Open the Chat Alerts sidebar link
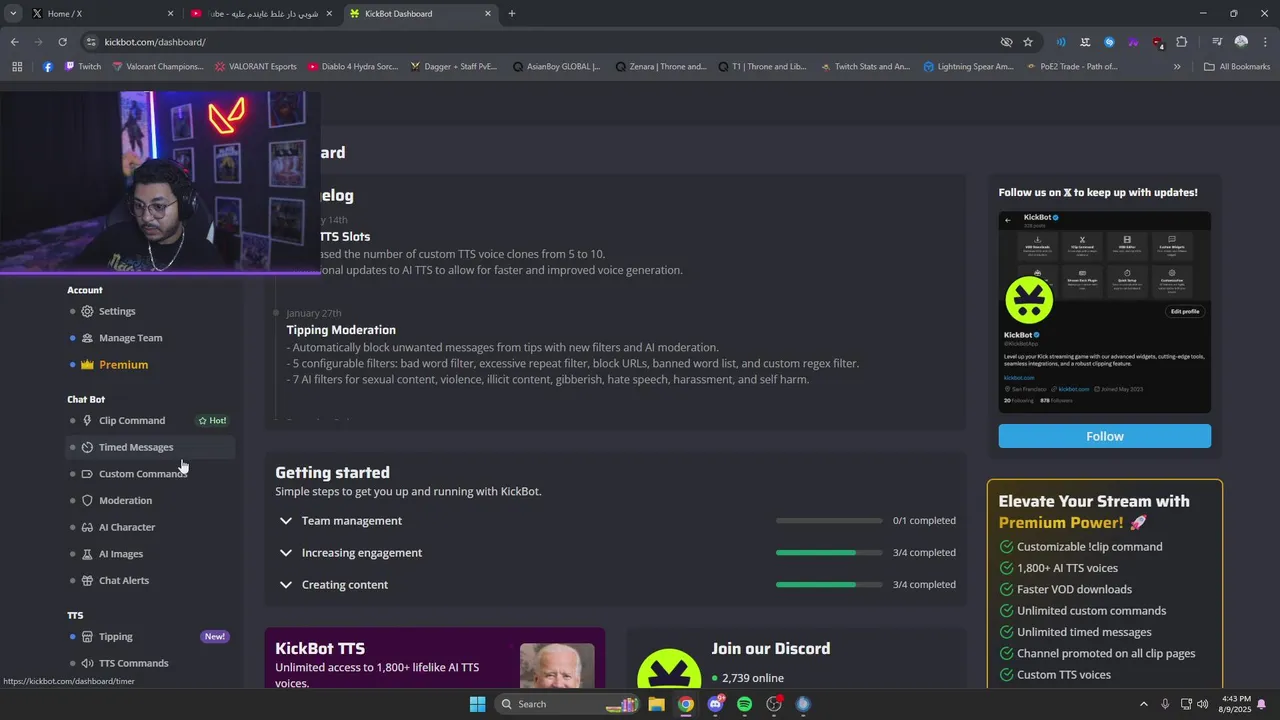Screen dimensions: 1280x720 point(124,581)
